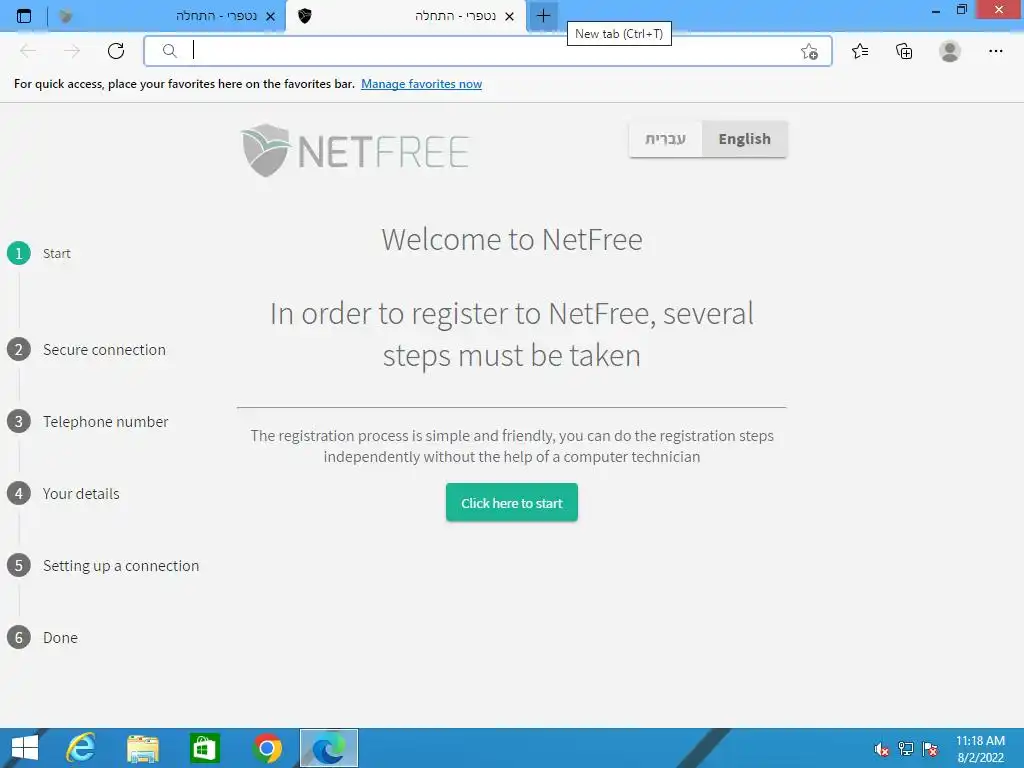This screenshot has height=768, width=1024.
Task: Go forward with the forward arrow
Action: tap(72, 51)
